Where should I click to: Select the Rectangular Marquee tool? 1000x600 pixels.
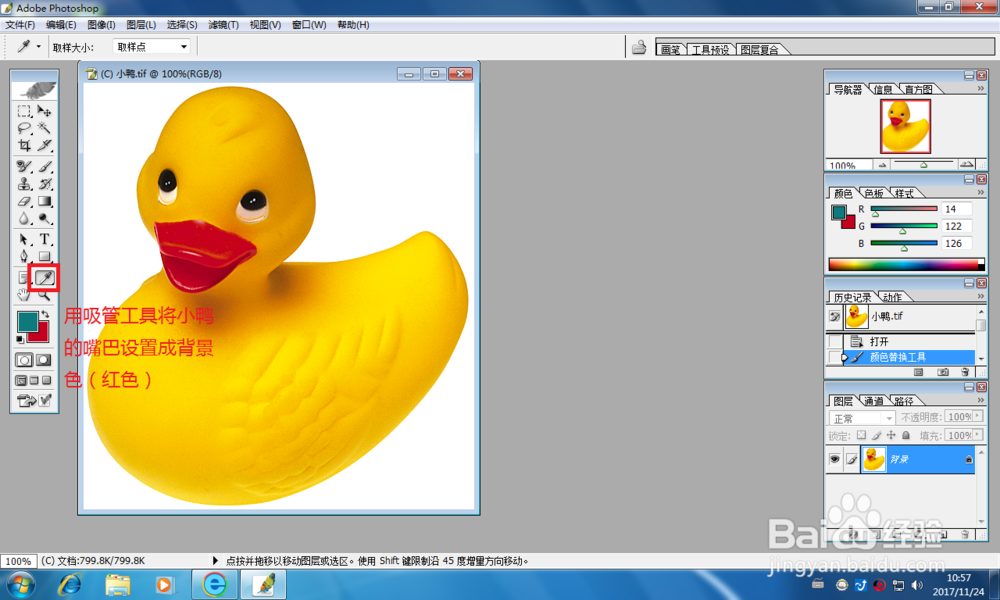tap(24, 111)
